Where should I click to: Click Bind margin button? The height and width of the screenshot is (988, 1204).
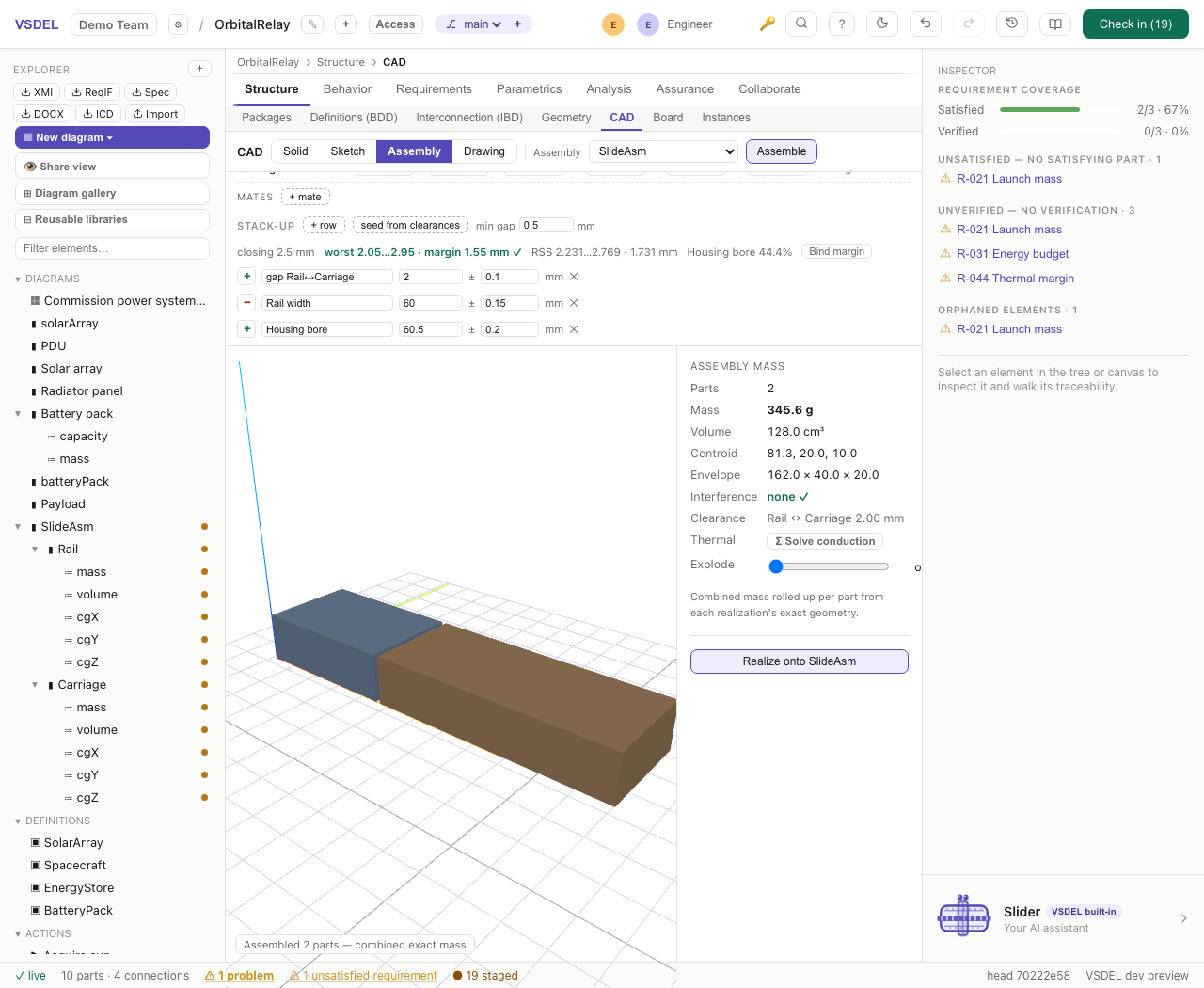click(837, 251)
